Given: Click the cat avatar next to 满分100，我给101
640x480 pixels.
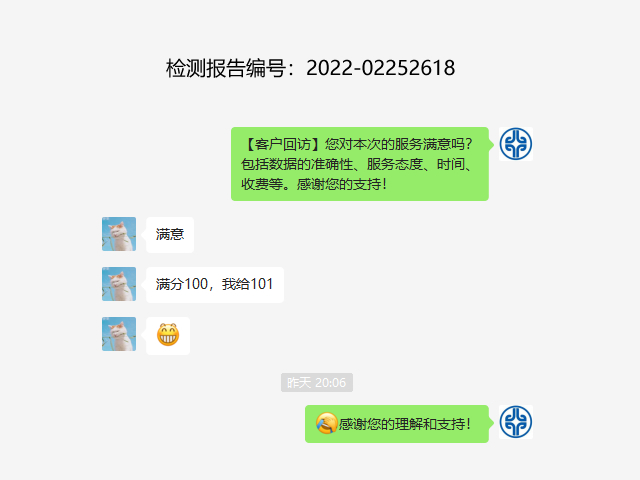Looking at the screenshot, I should tap(119, 284).
